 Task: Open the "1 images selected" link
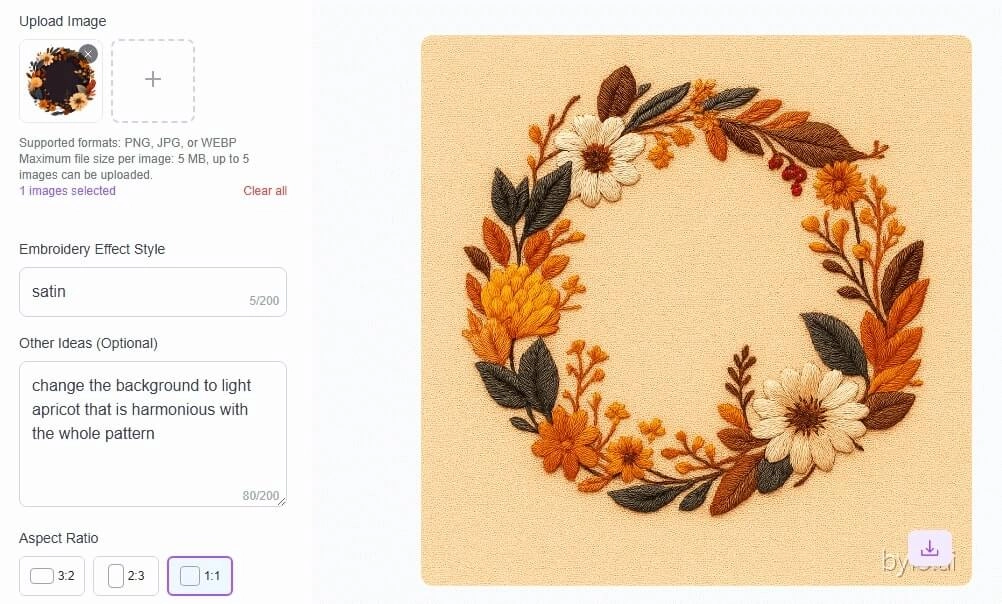[x=67, y=190]
